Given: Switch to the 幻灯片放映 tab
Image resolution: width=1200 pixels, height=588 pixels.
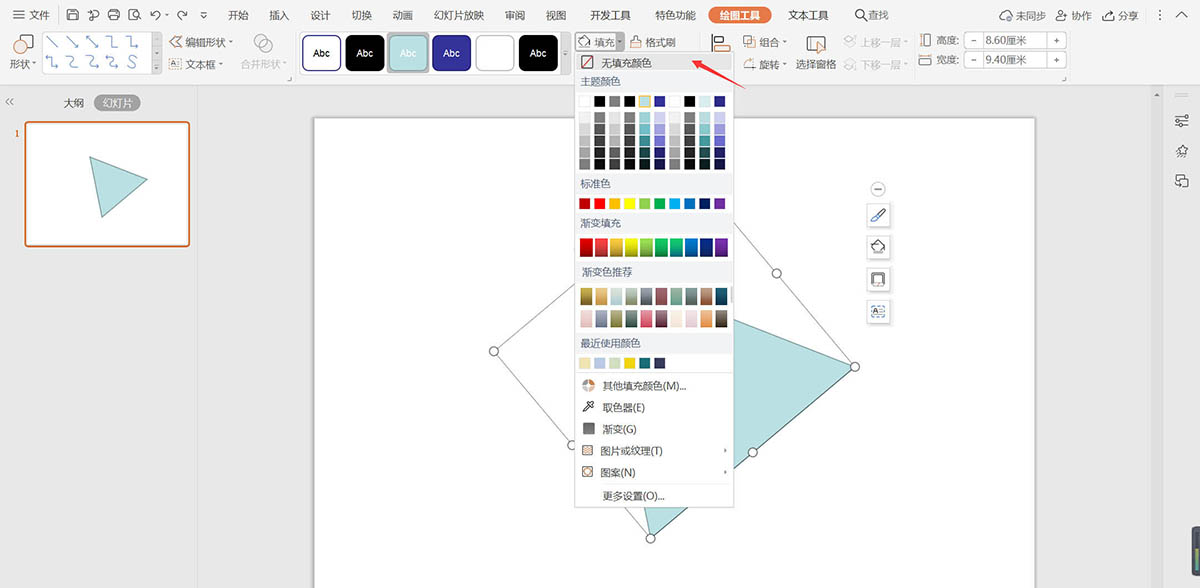Looking at the screenshot, I should point(459,15).
